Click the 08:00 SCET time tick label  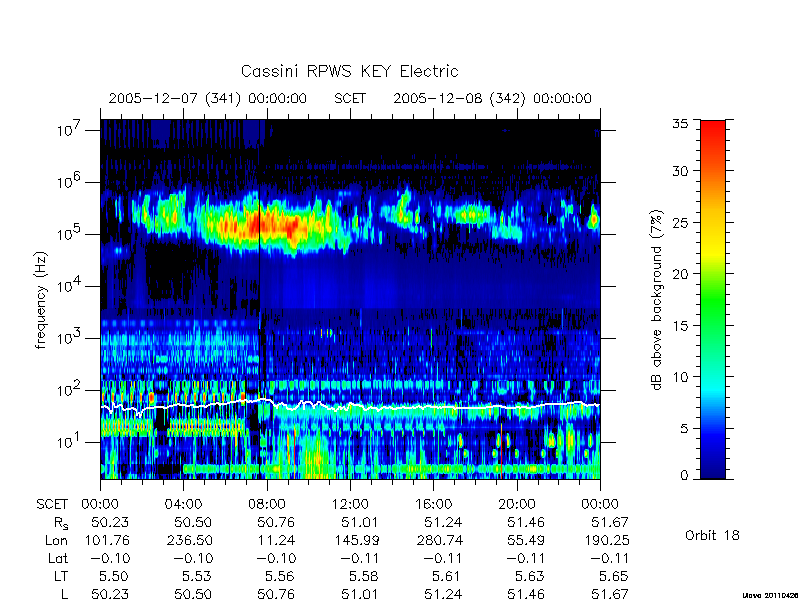[267, 504]
